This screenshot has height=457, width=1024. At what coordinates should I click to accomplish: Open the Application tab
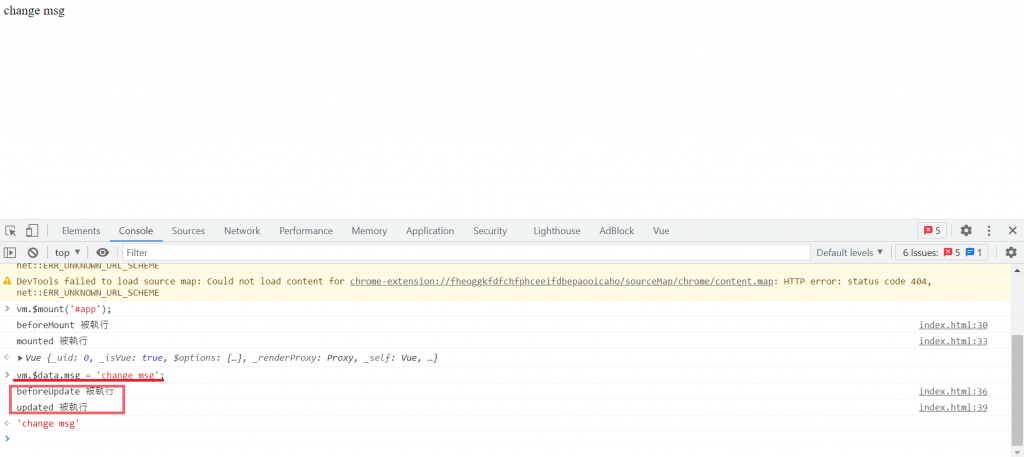pos(430,230)
